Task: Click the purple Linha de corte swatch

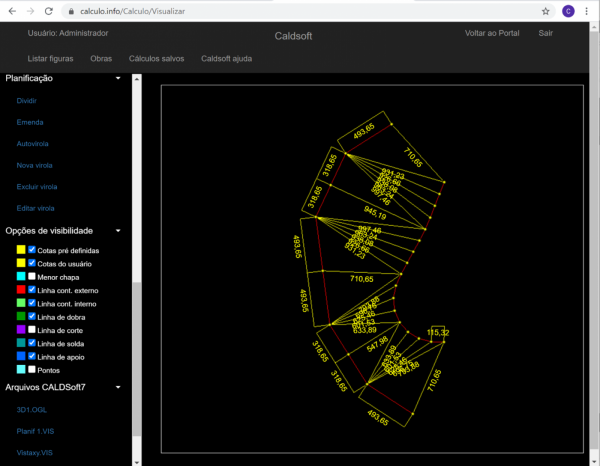Action: tap(20, 329)
